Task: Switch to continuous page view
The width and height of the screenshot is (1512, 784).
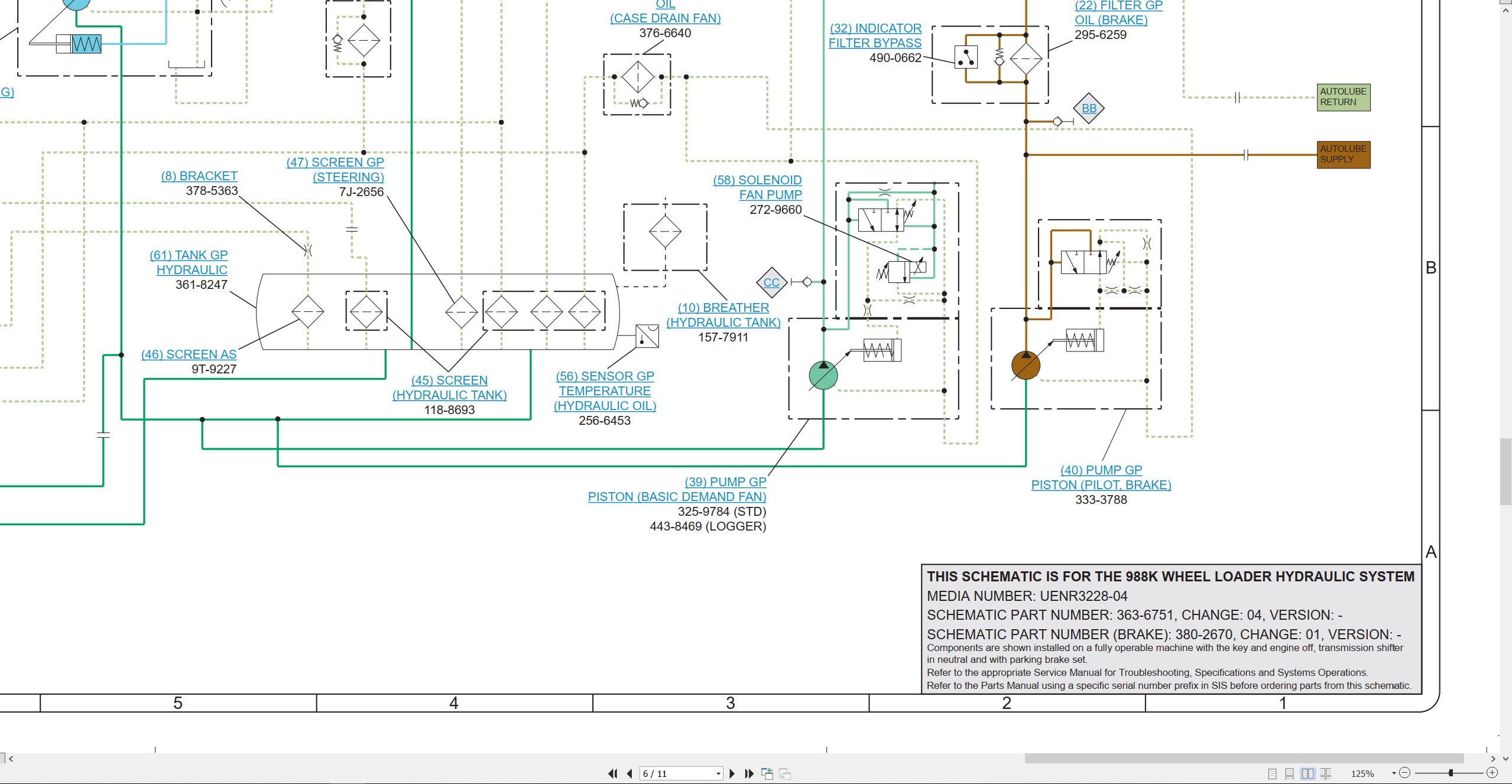Action: click(x=1290, y=773)
